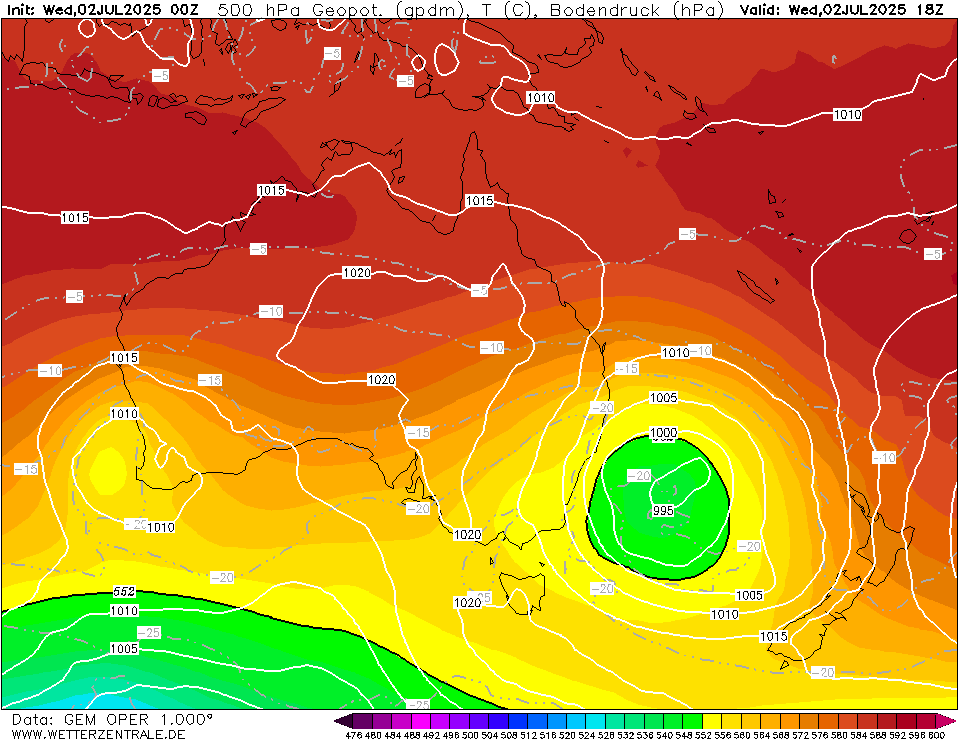Select the '500 hPa Geopot. (gpdm)' title text
959x741 pixels.
pyautogui.click(x=339, y=10)
